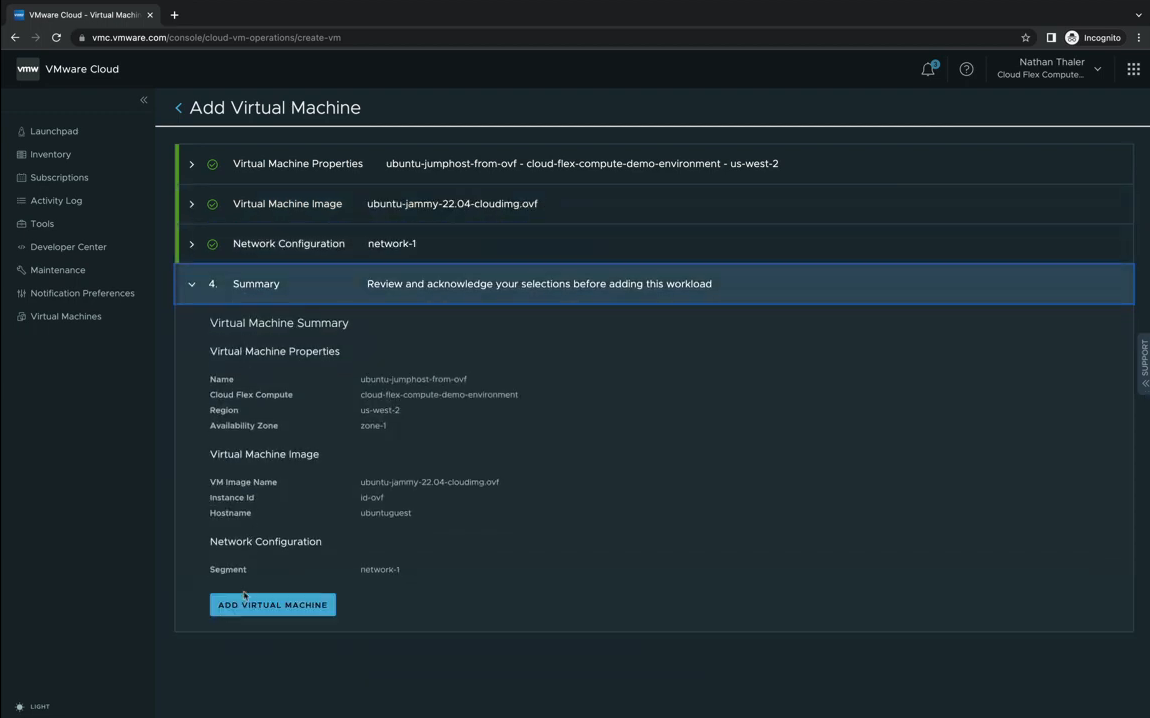The width and height of the screenshot is (1150, 718).
Task: Click the us-west-2 region value
Action: (x=380, y=411)
